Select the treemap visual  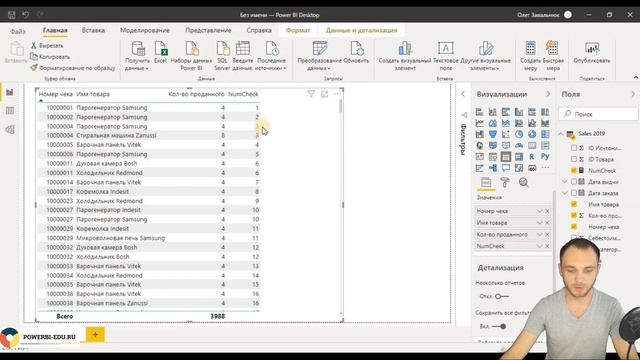545,134
